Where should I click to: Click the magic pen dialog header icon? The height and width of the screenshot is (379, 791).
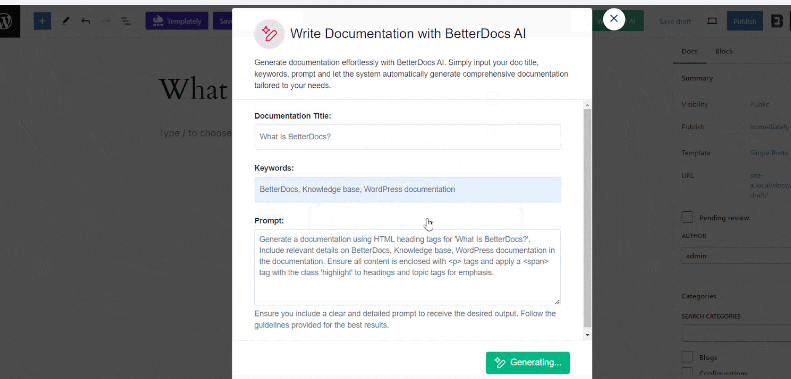(269, 34)
